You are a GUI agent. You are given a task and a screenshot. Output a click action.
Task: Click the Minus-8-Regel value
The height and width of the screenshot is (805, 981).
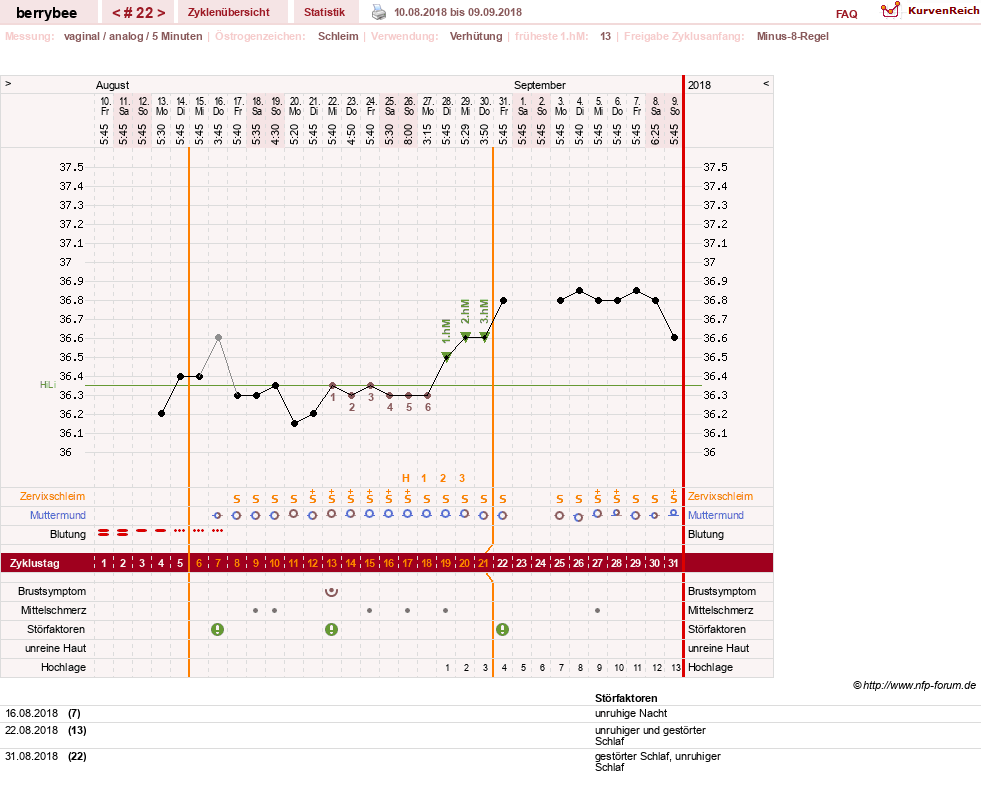(792, 36)
